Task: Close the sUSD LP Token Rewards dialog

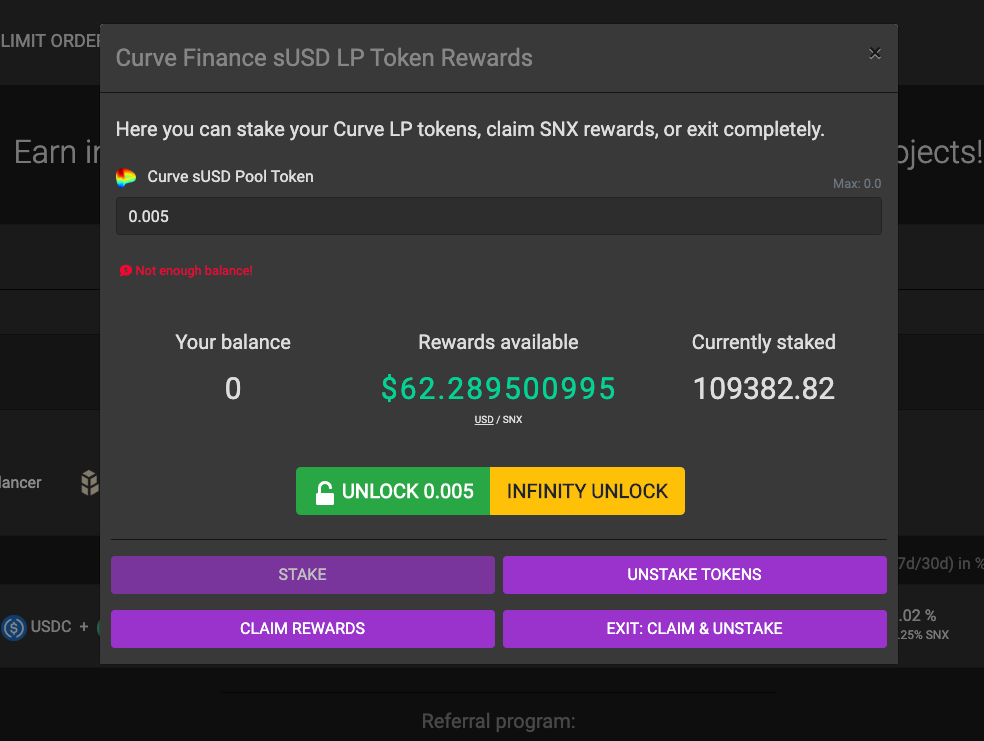Action: [874, 53]
